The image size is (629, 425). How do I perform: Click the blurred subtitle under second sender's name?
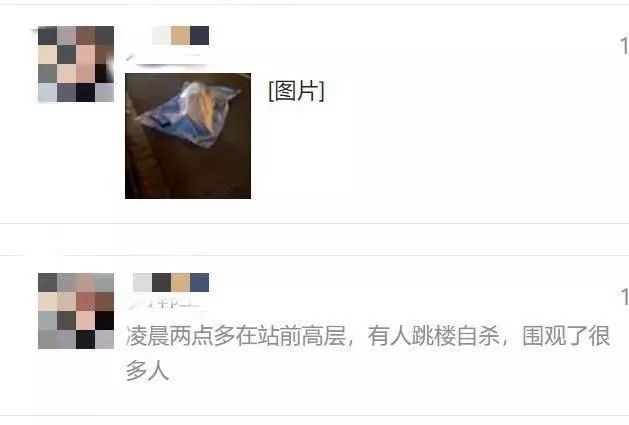[166, 303]
